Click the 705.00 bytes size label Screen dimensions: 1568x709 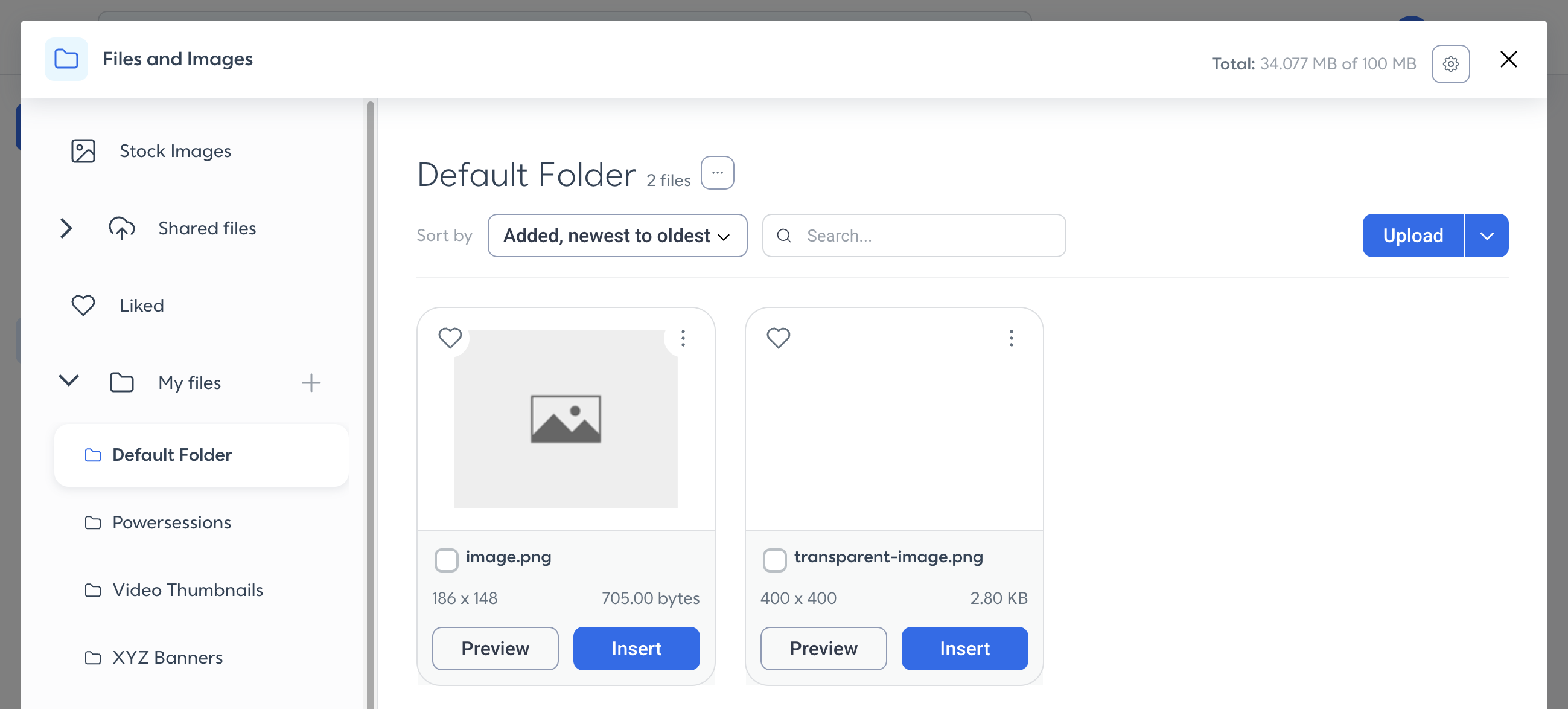(x=650, y=598)
